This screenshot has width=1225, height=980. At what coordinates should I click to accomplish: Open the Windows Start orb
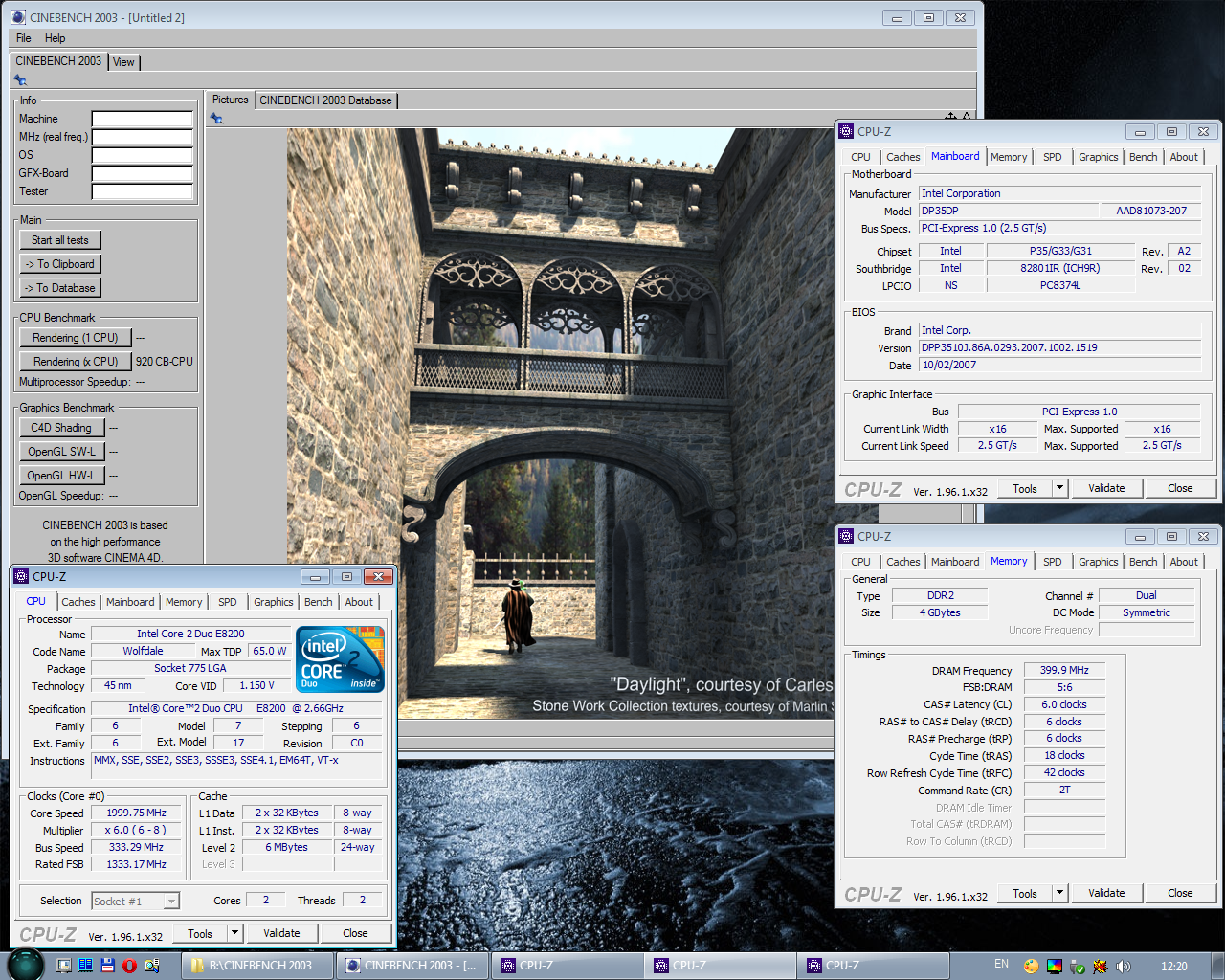click(x=26, y=965)
